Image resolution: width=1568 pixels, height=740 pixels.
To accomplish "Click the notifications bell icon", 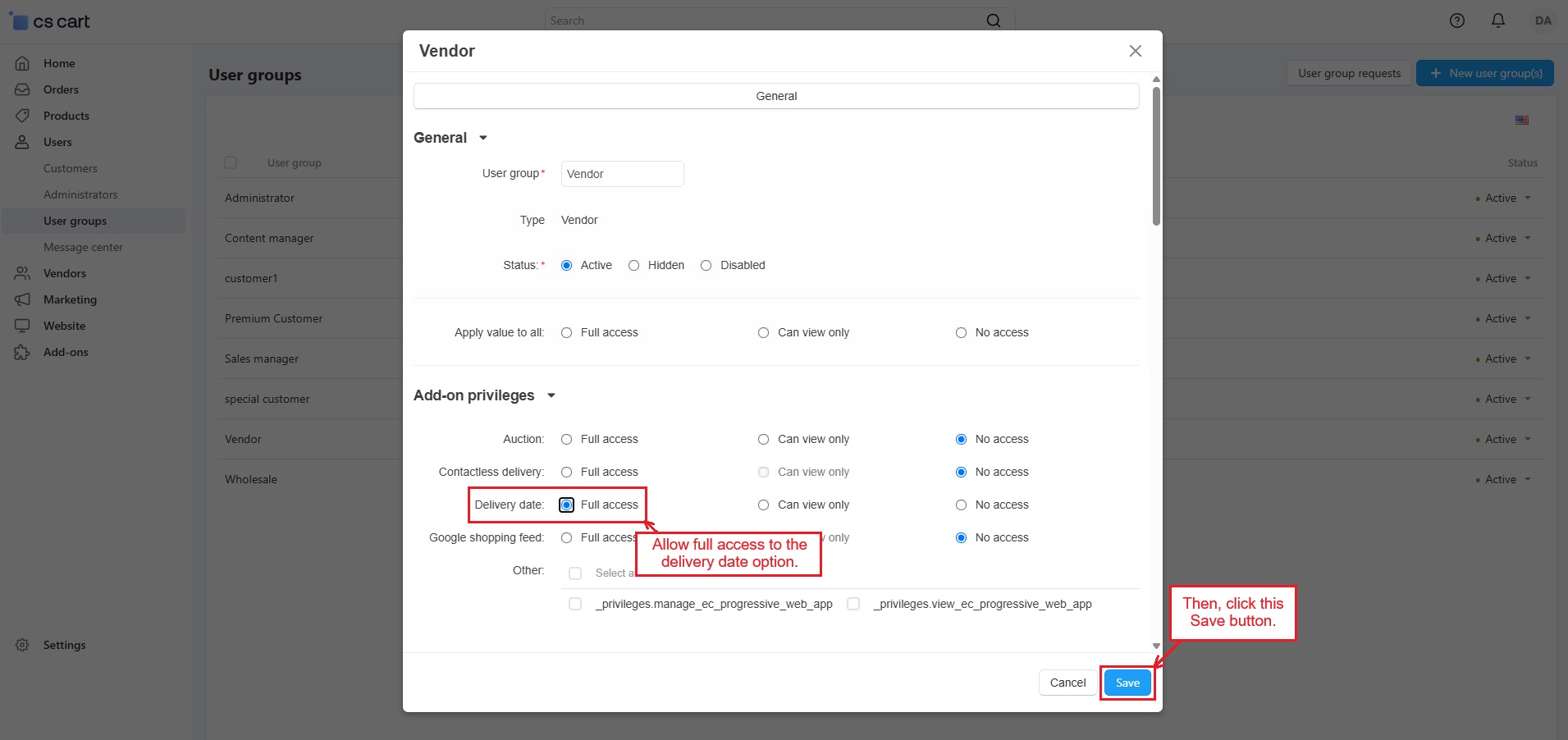I will tap(1497, 21).
